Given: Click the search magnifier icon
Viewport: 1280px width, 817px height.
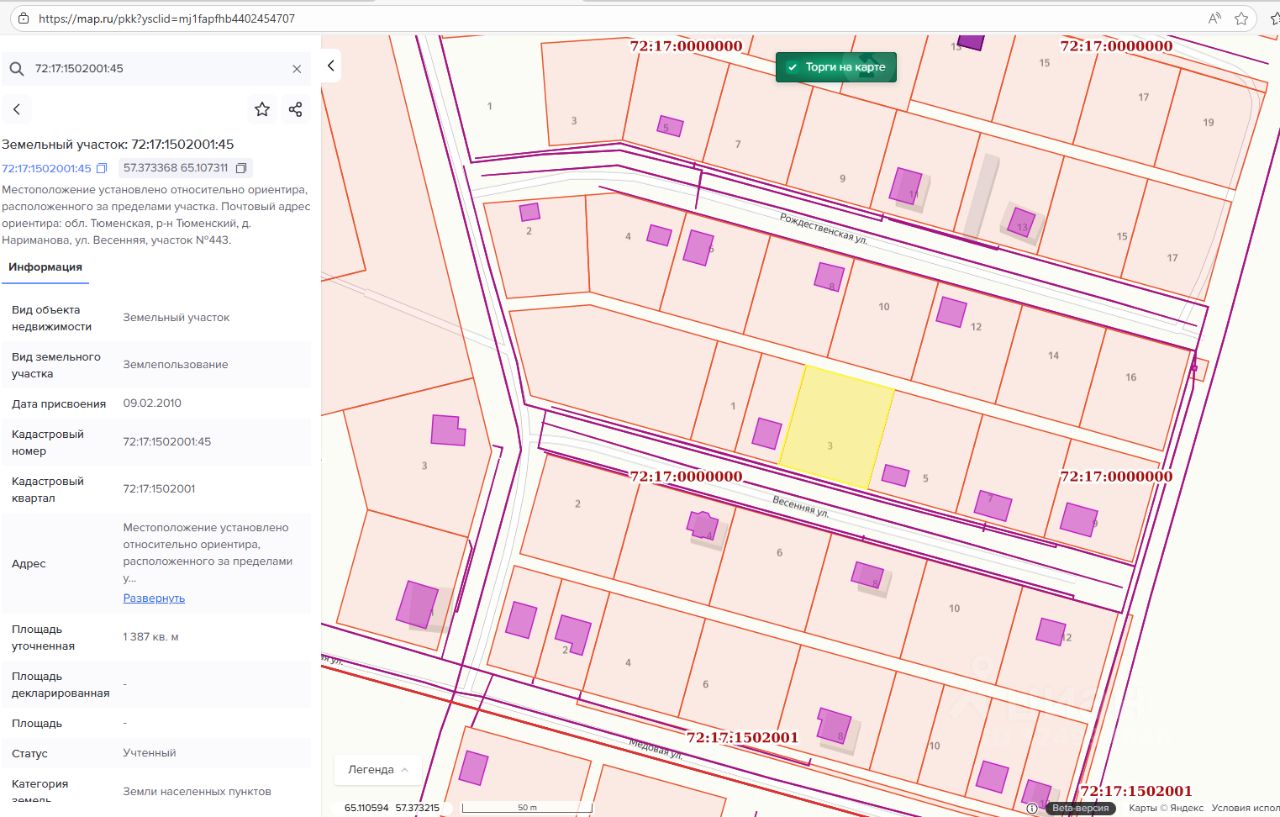Looking at the screenshot, I should coord(17,69).
